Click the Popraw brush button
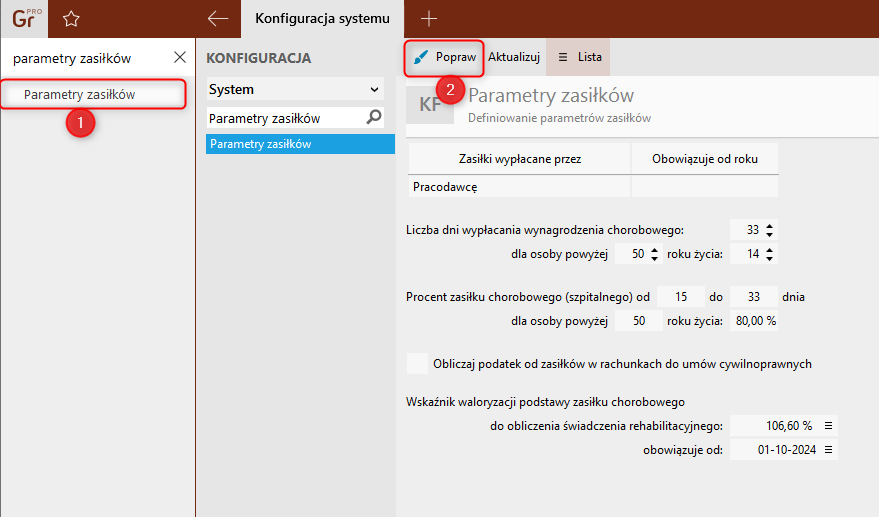This screenshot has height=517, width=879. point(444,57)
